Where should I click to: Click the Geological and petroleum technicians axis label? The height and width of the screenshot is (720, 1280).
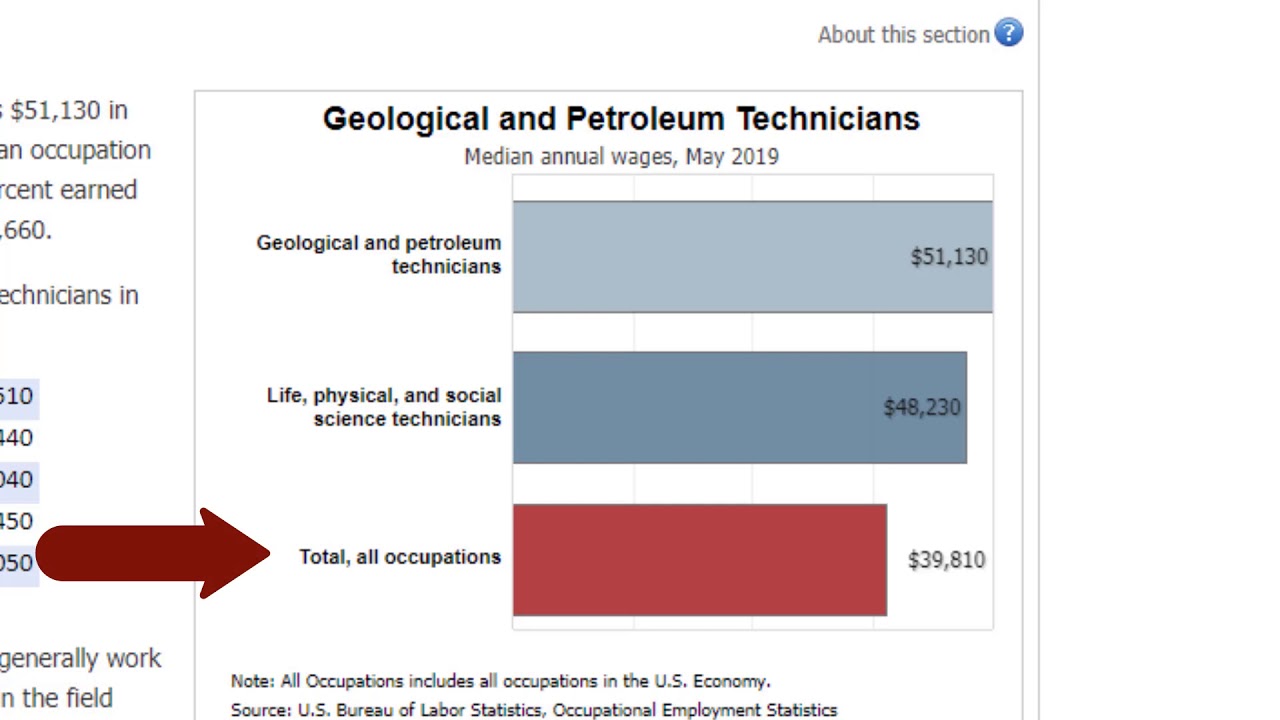(x=379, y=254)
